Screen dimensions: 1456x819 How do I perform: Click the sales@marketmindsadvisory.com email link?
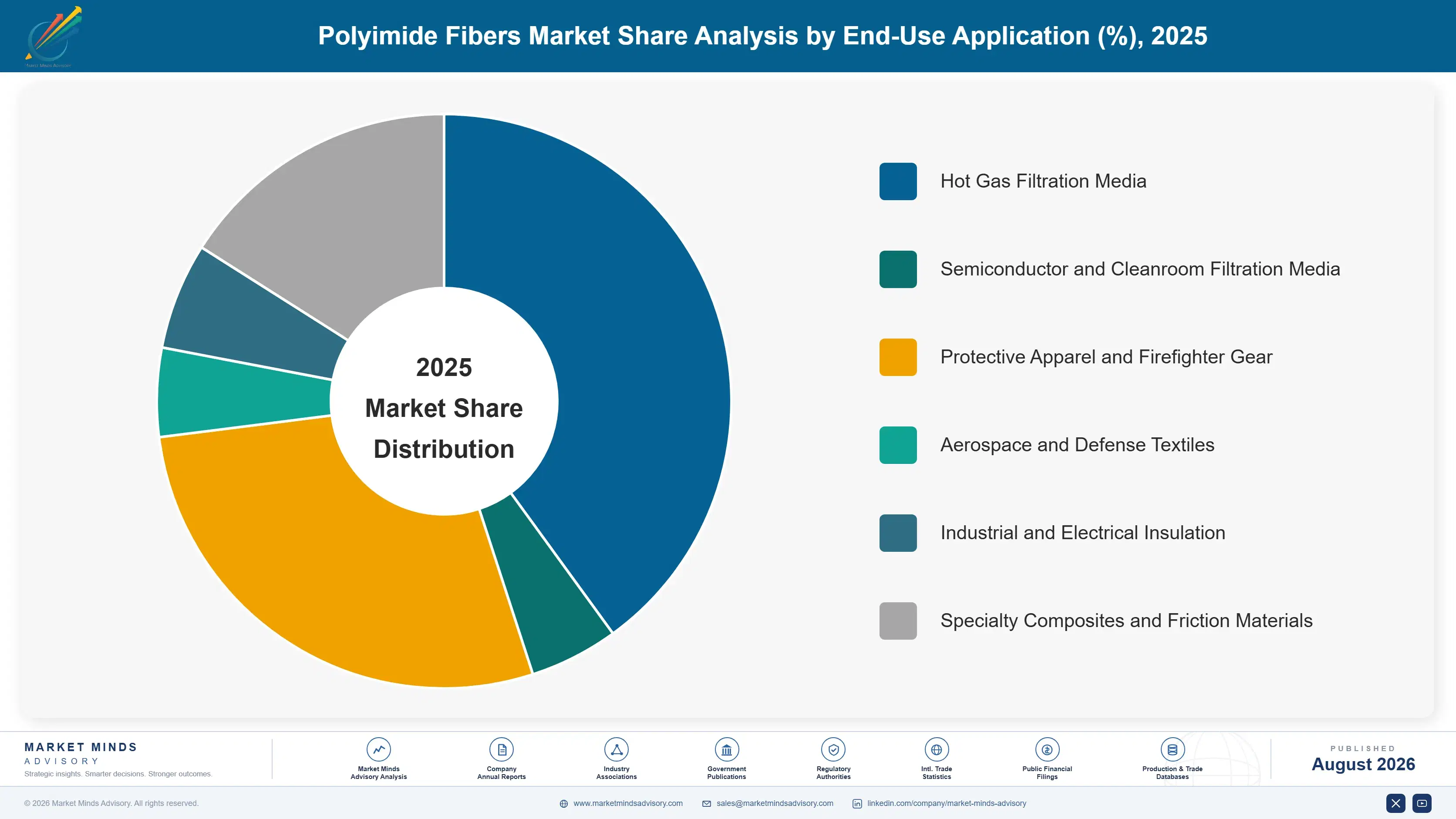pos(775,803)
